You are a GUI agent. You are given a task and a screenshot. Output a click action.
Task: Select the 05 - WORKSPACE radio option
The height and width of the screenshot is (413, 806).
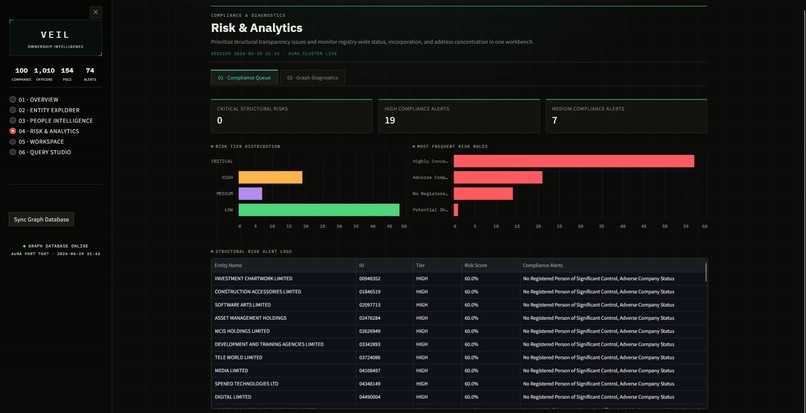[37, 142]
